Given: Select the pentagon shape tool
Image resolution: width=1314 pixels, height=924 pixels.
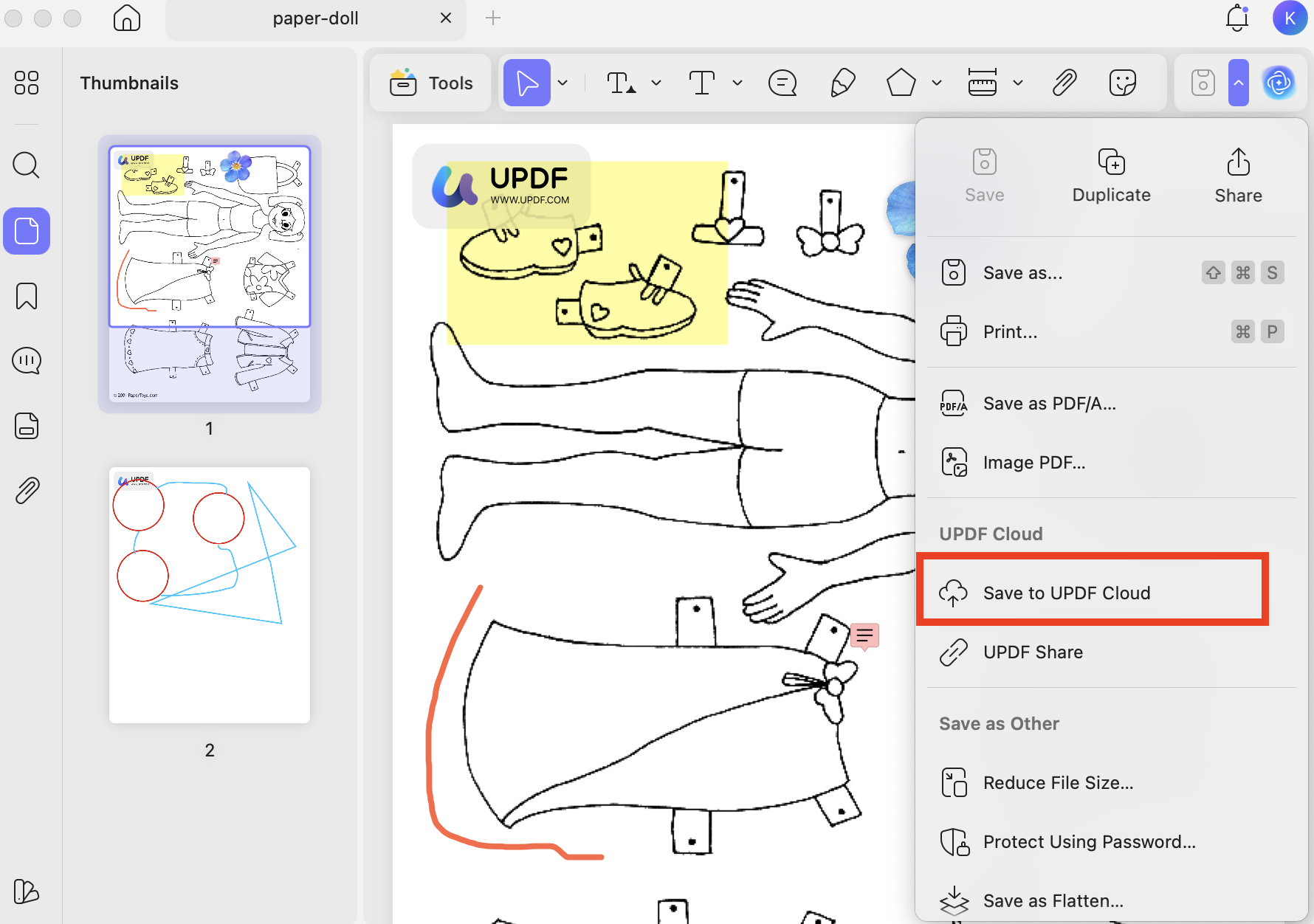Looking at the screenshot, I should [x=901, y=83].
